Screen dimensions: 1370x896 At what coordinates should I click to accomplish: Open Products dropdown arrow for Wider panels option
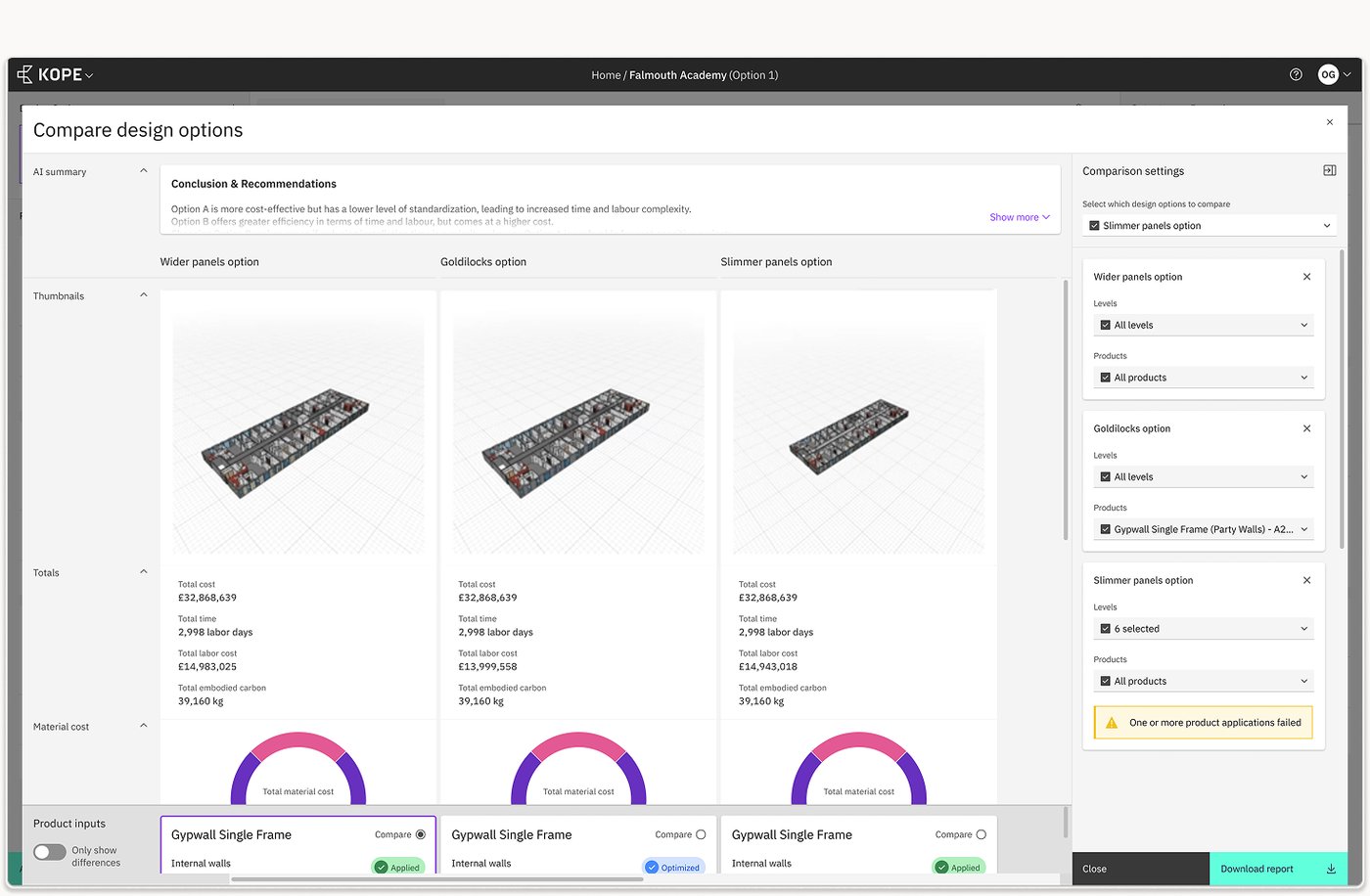coord(1303,378)
